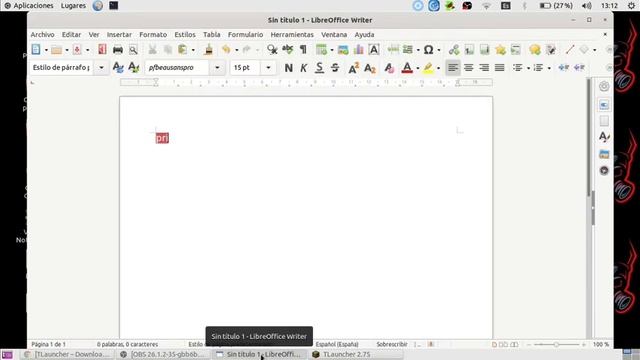Open the Print Preview magnifier icon

pyautogui.click(x=133, y=50)
